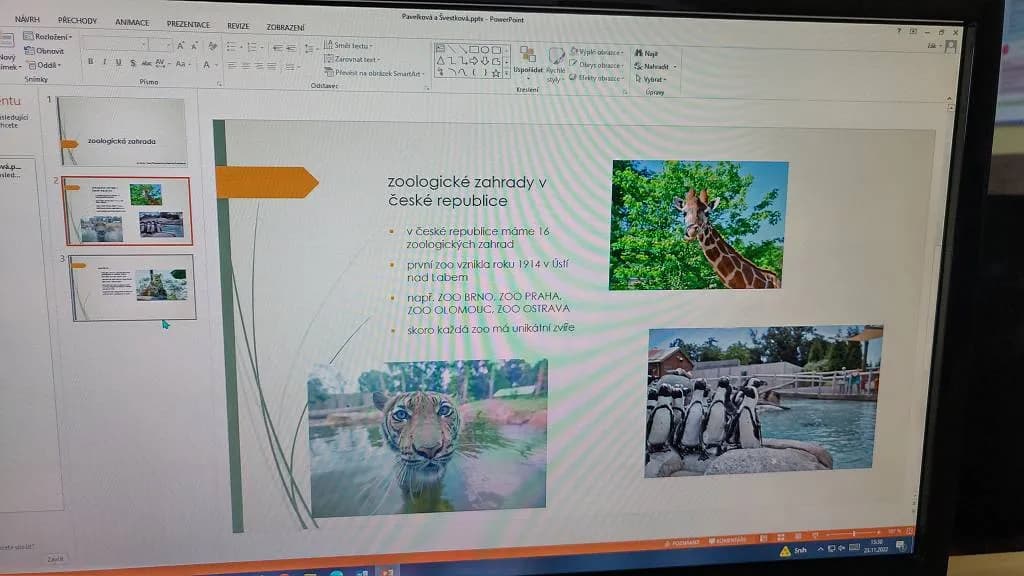Select slide 1 thumbnail zoologická zahrada

tap(123, 133)
